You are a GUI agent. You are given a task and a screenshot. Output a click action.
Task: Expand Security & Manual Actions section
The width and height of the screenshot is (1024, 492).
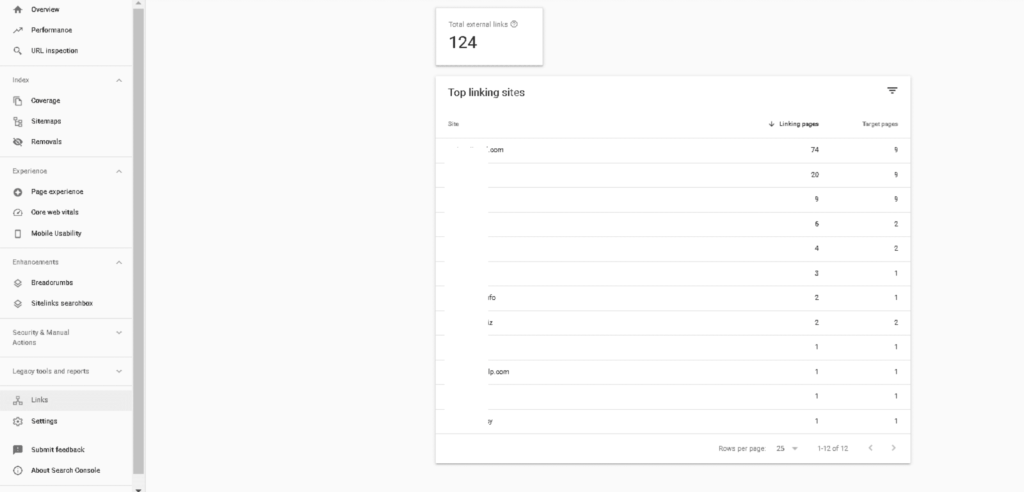click(119, 332)
